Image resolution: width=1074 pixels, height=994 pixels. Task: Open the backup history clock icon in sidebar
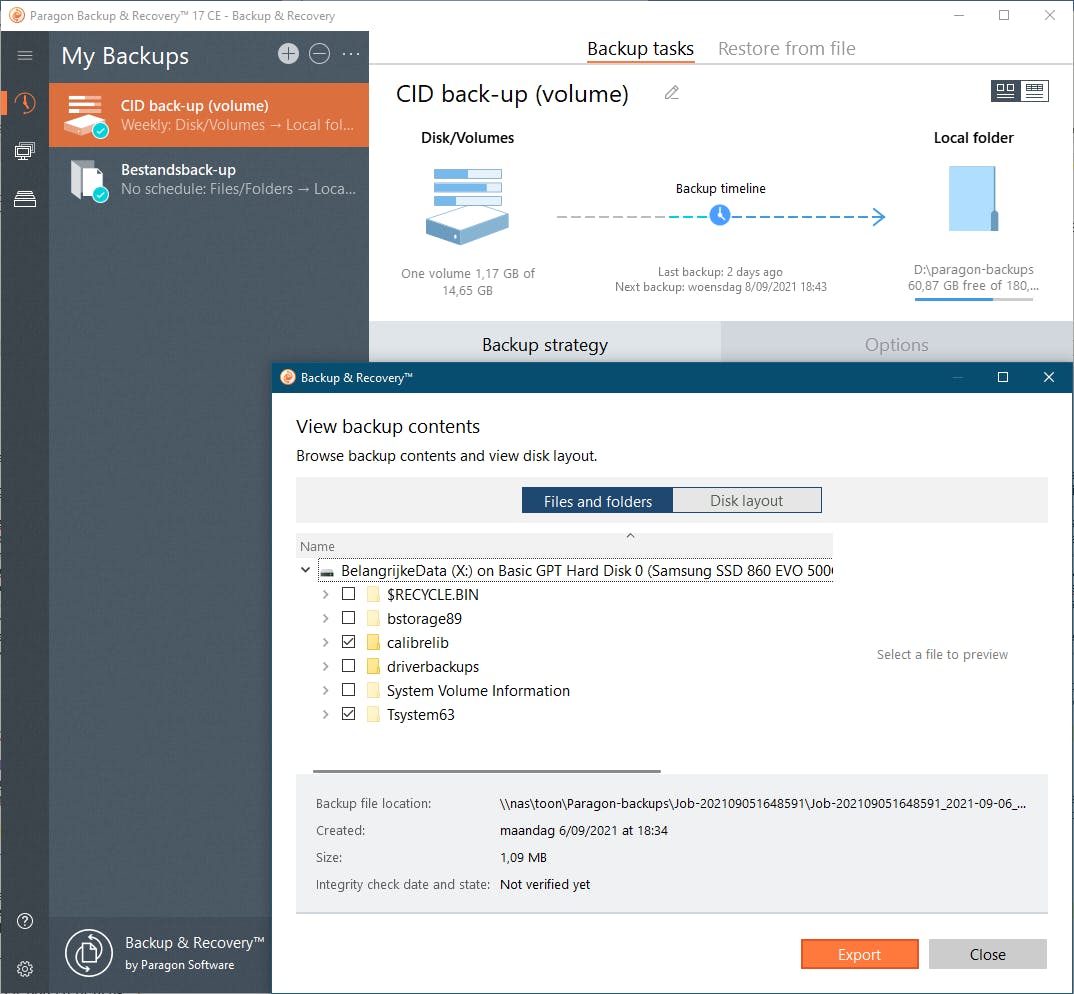point(25,103)
